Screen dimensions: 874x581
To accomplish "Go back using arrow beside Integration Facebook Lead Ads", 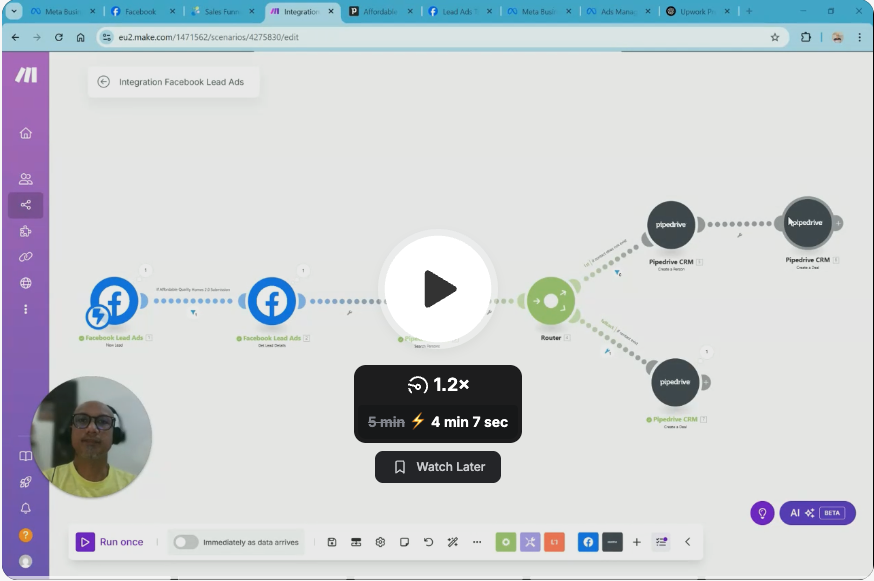I will (104, 82).
